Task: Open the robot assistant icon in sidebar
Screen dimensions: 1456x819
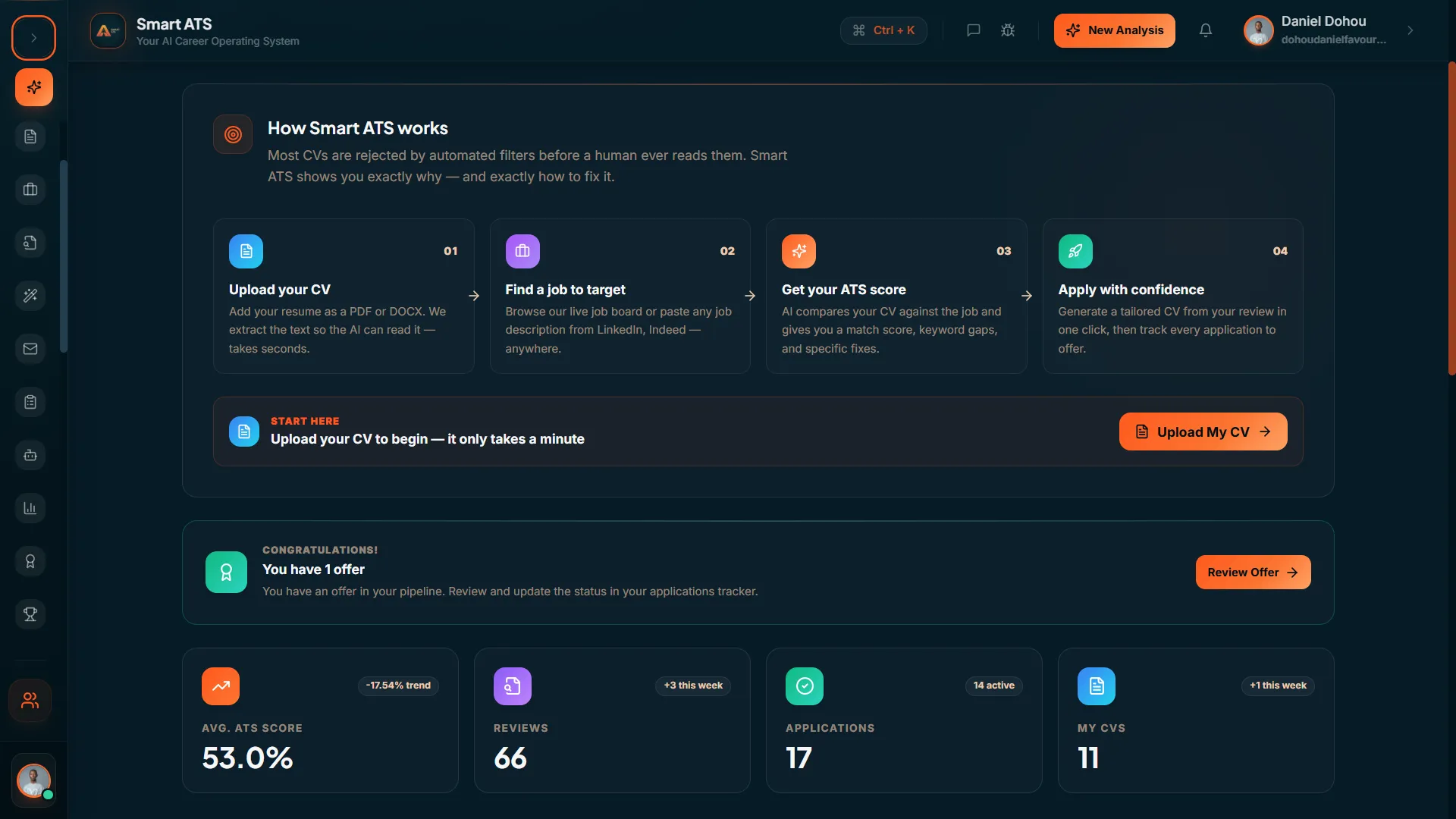Action: click(x=30, y=455)
